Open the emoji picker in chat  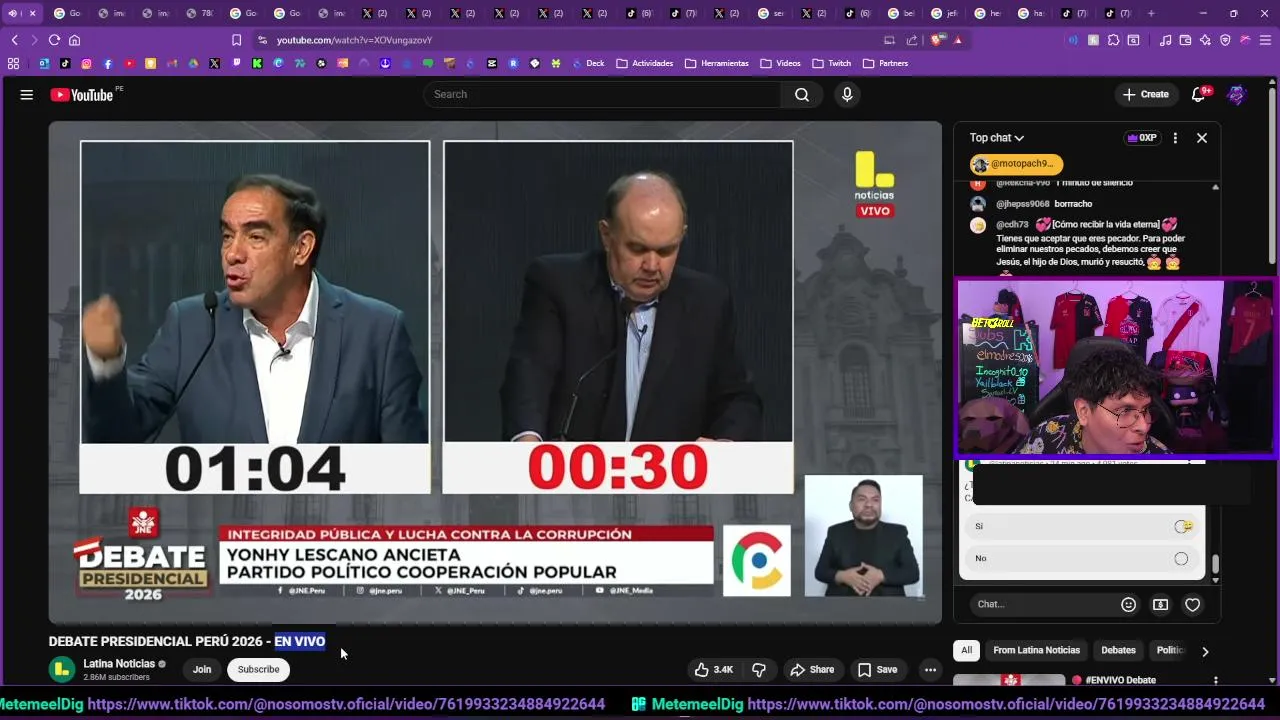pyautogui.click(x=1128, y=604)
